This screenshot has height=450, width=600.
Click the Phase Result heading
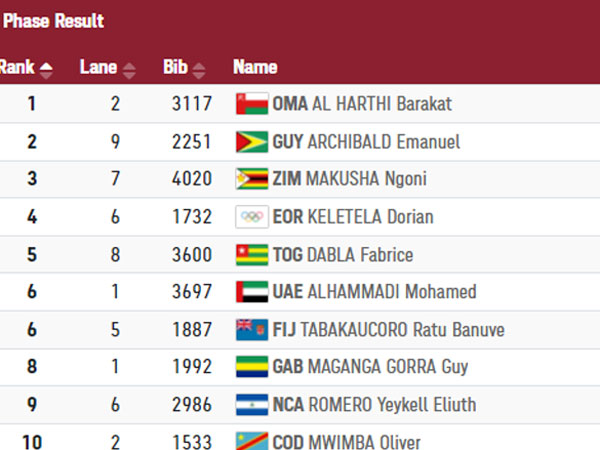point(54,20)
